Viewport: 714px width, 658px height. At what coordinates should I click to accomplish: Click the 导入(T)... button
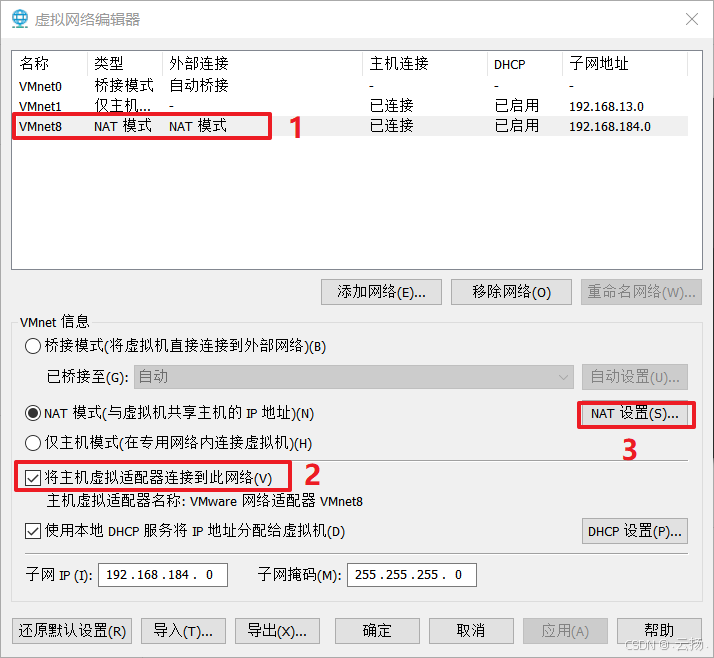(x=183, y=631)
